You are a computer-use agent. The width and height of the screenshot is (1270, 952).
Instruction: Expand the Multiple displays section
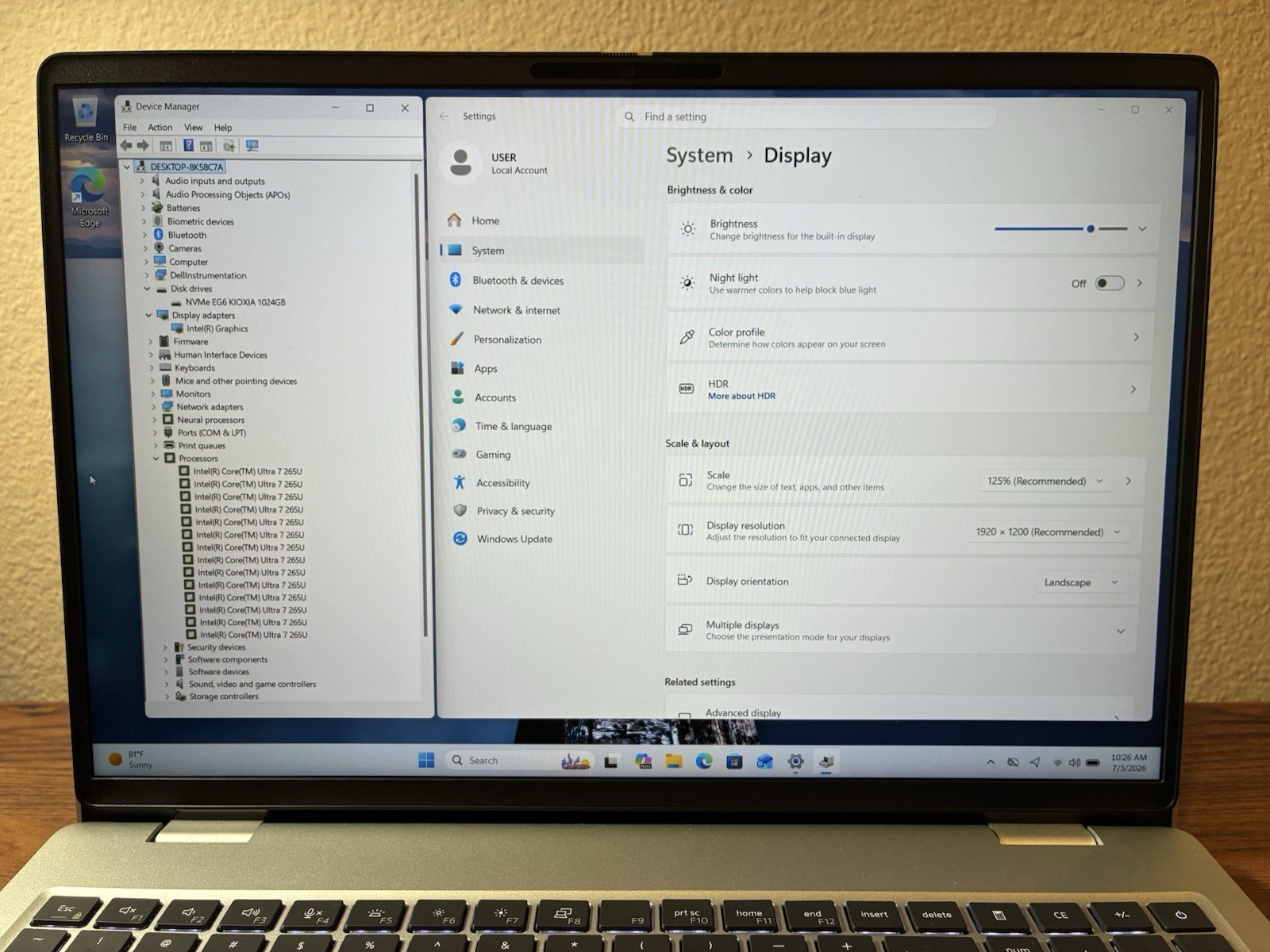[1121, 631]
